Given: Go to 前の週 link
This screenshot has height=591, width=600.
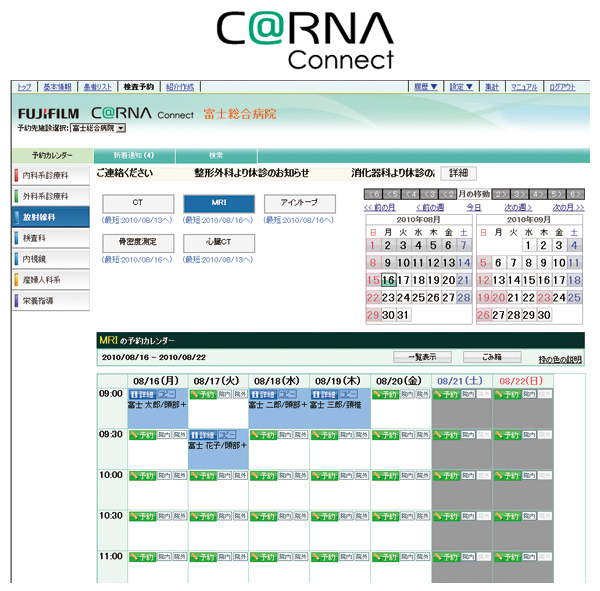Looking at the screenshot, I should (430, 207).
